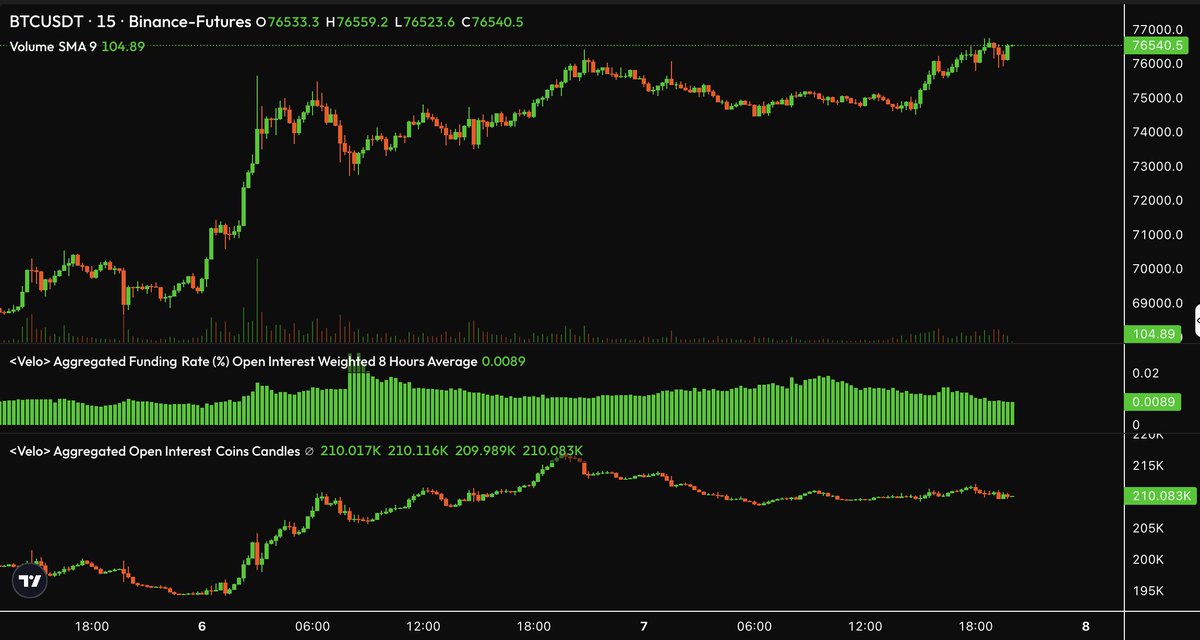This screenshot has width=1200, height=640.
Task: Open the BTCUSDT symbol search
Action: pyautogui.click(x=48, y=19)
